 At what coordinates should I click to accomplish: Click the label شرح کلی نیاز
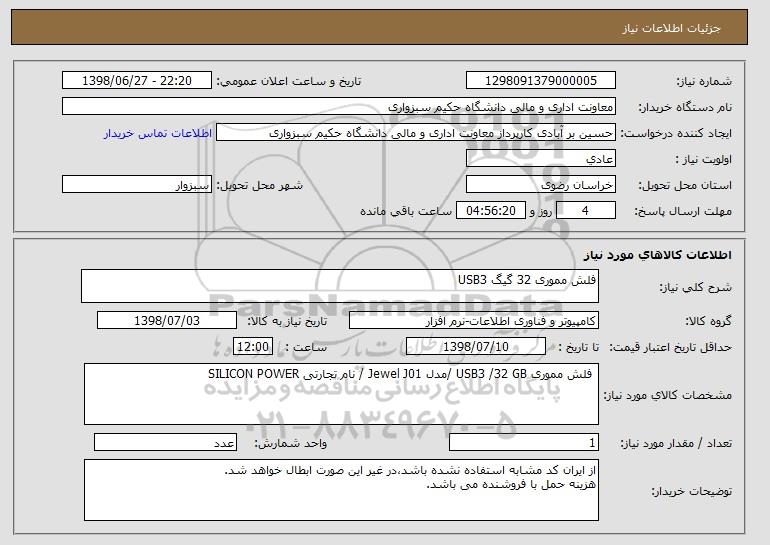click(695, 287)
